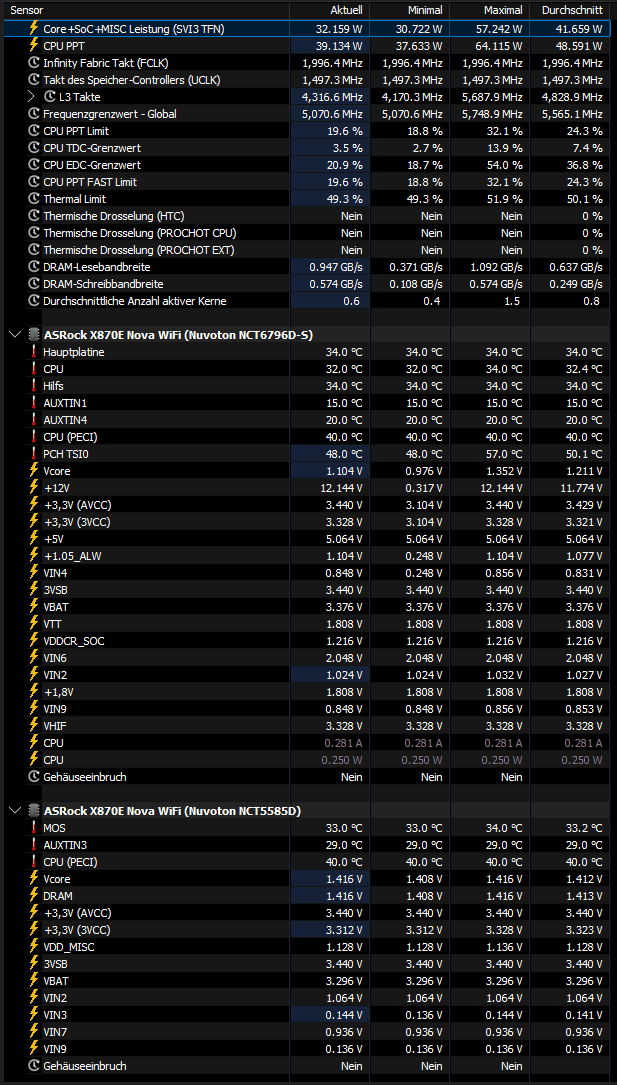
Task: Select the 3VSB row label in NCT5585D group
Action: tap(55, 963)
